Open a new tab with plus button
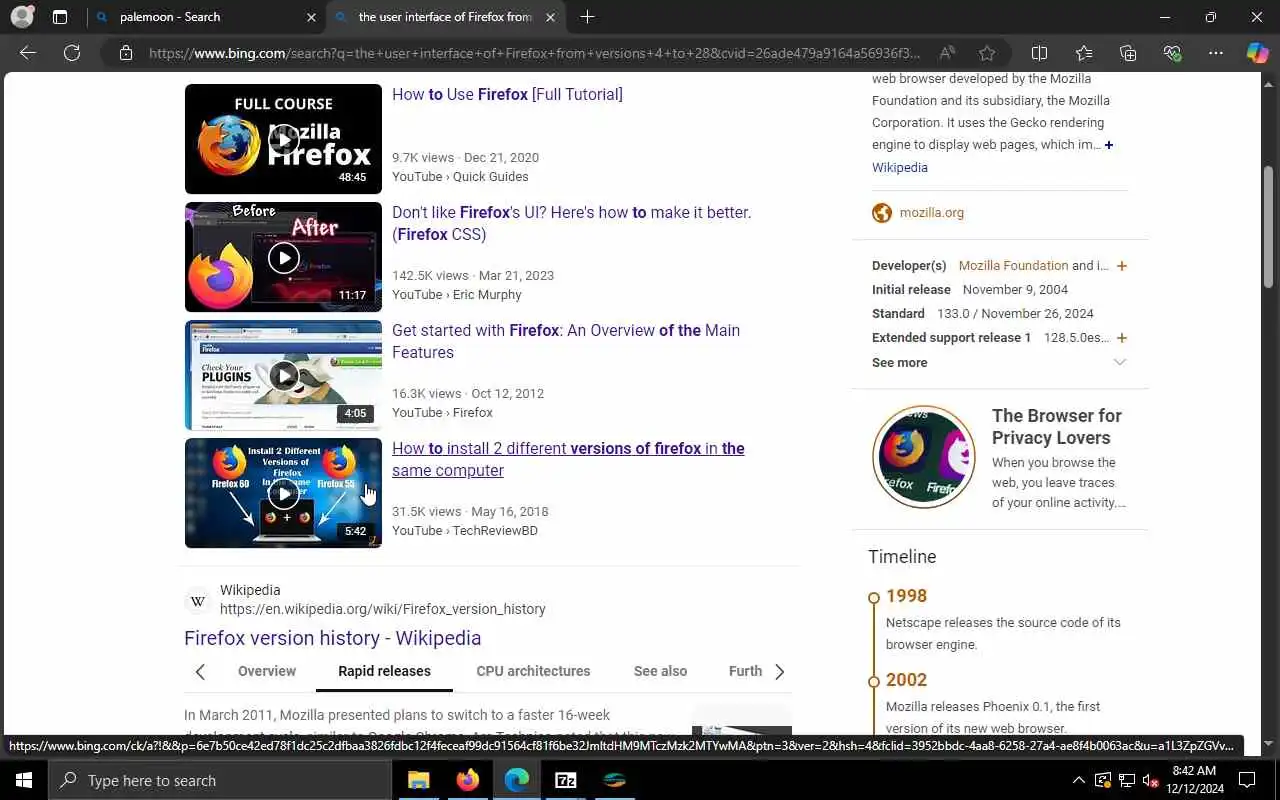This screenshot has width=1280, height=800. (x=587, y=17)
